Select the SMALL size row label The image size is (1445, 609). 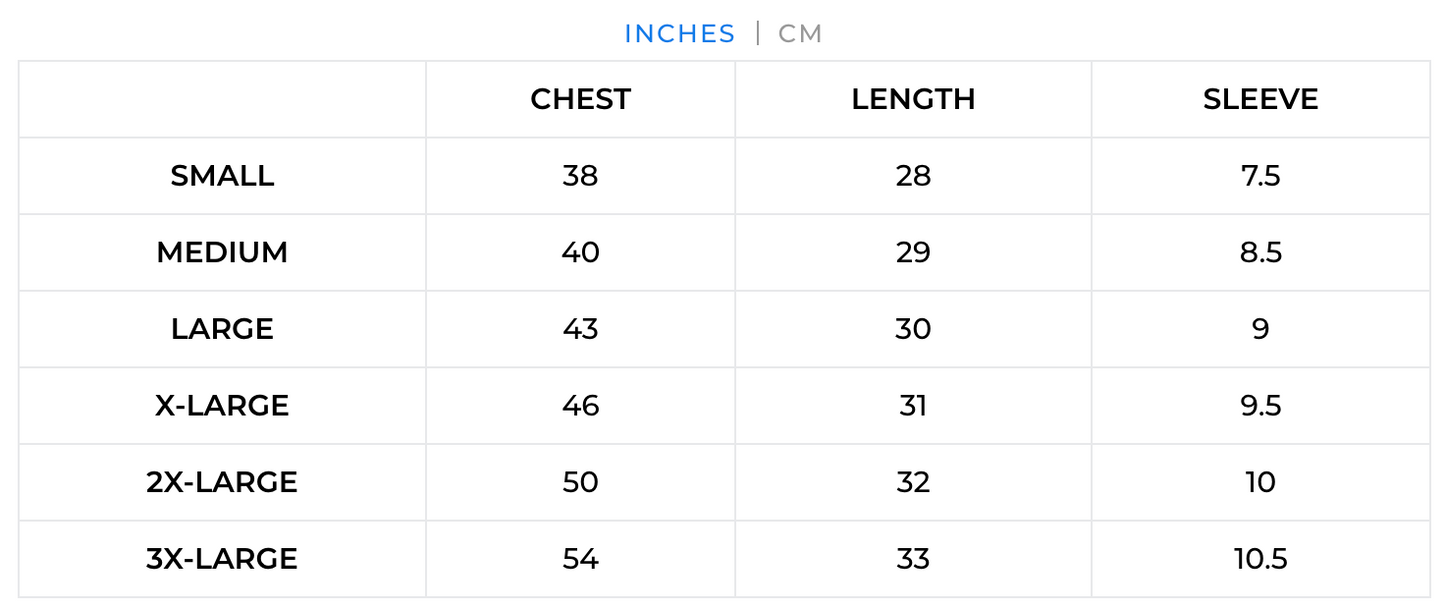[222, 176]
